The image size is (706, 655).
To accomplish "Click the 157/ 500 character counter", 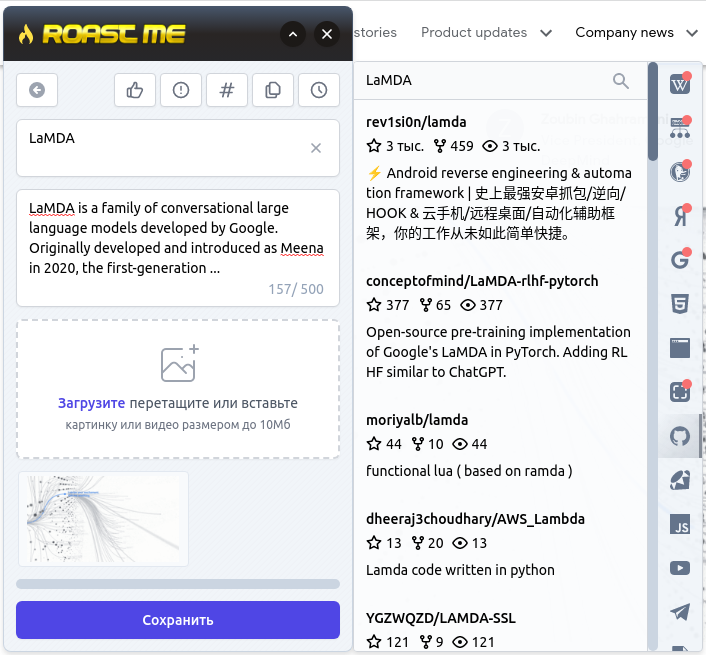I will click(x=296, y=289).
